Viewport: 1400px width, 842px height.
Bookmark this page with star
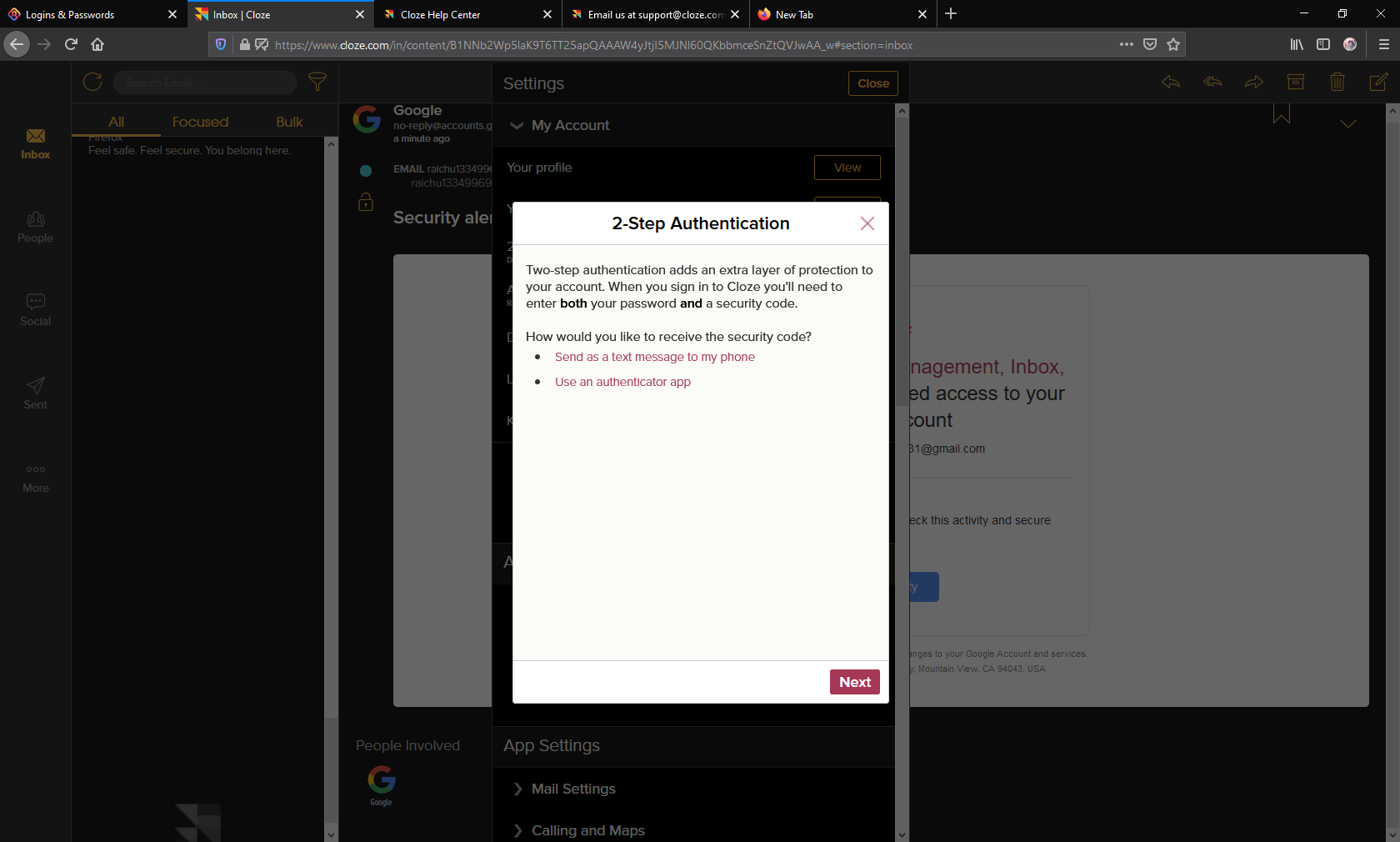point(1173,44)
